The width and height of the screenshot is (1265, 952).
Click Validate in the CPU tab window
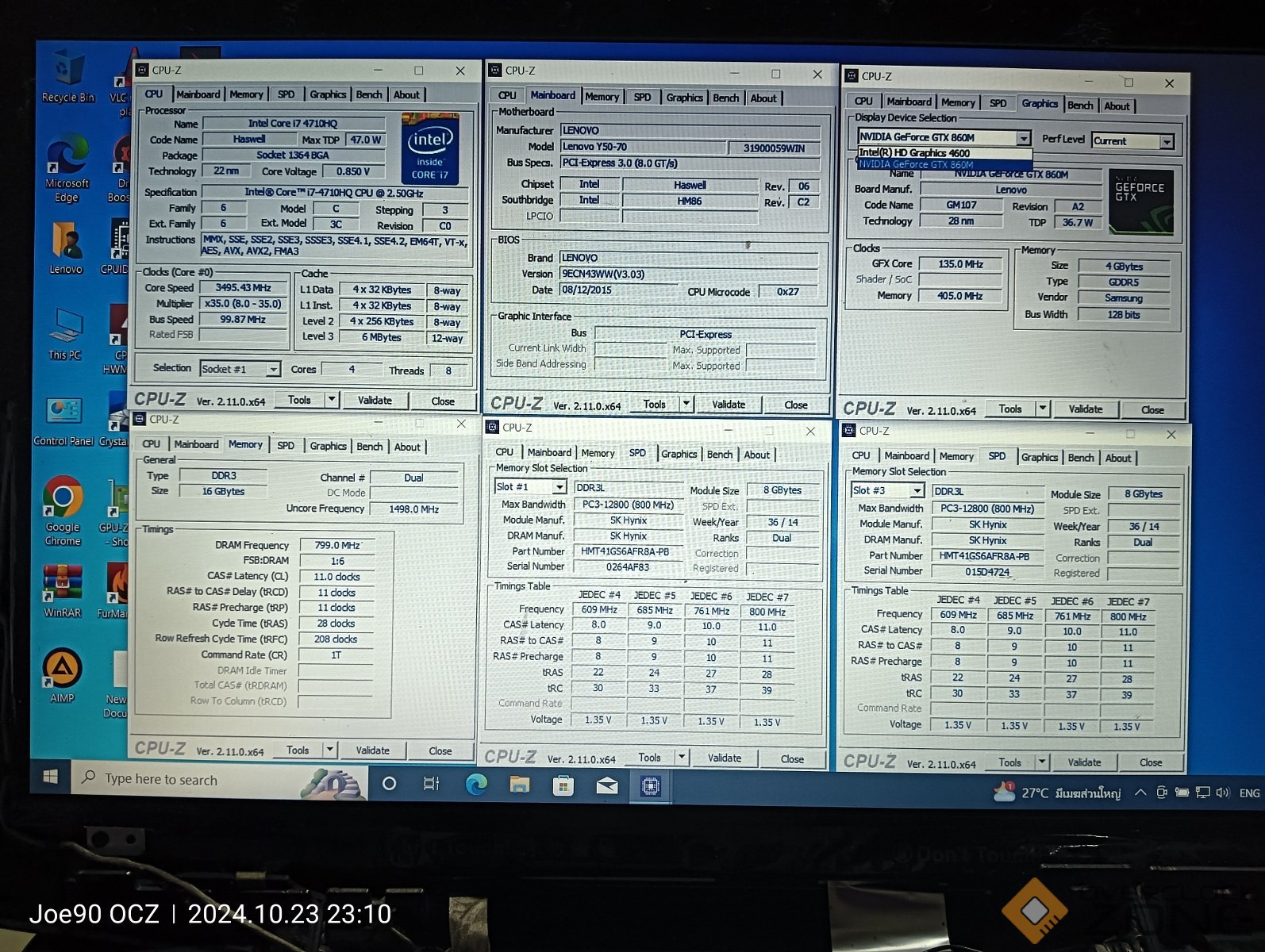coord(375,401)
